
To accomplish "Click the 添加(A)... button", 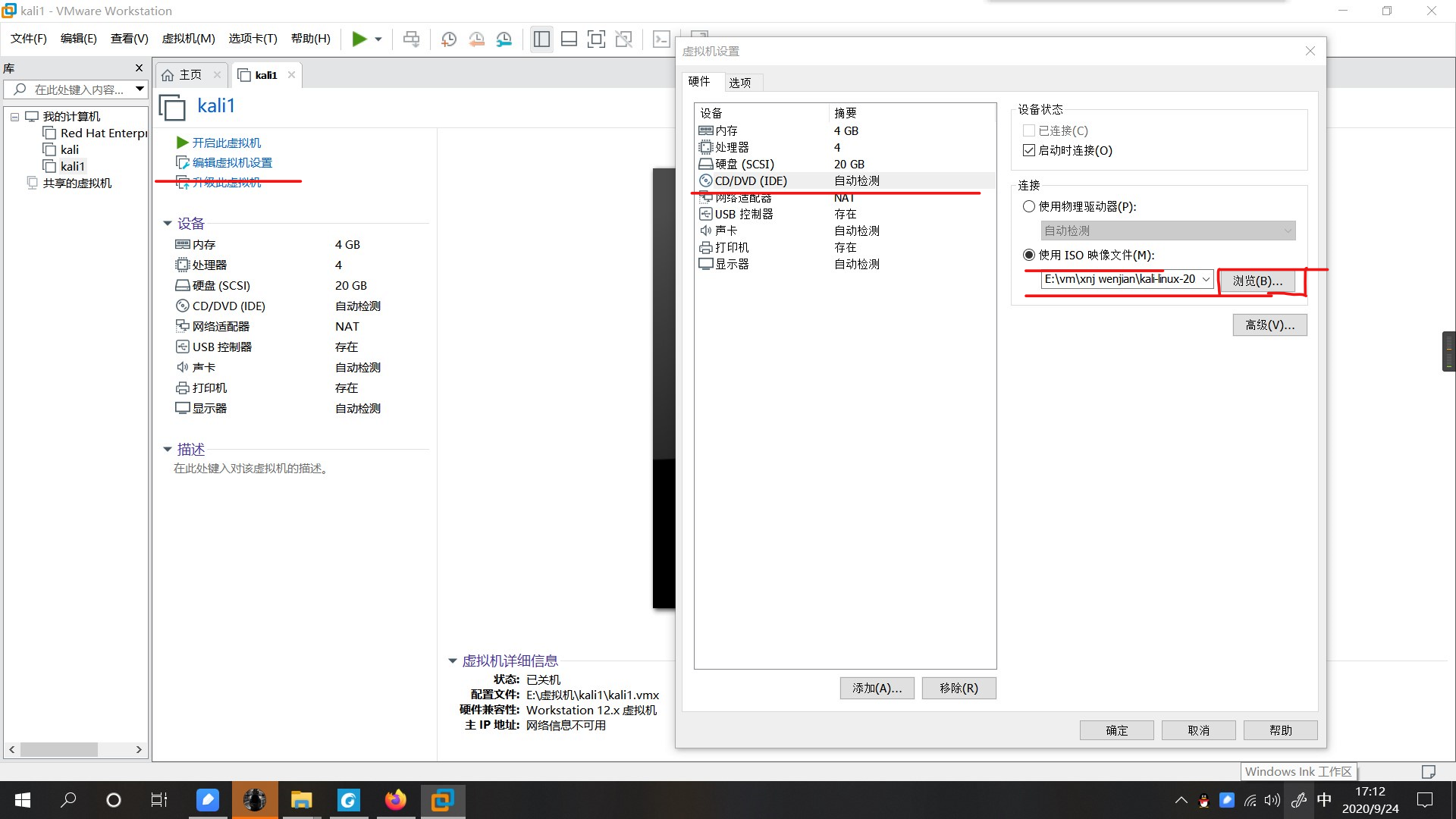I will coord(877,688).
